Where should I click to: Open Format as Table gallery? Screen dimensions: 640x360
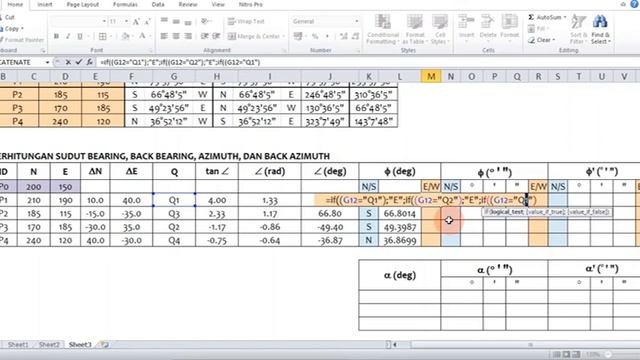click(415, 29)
